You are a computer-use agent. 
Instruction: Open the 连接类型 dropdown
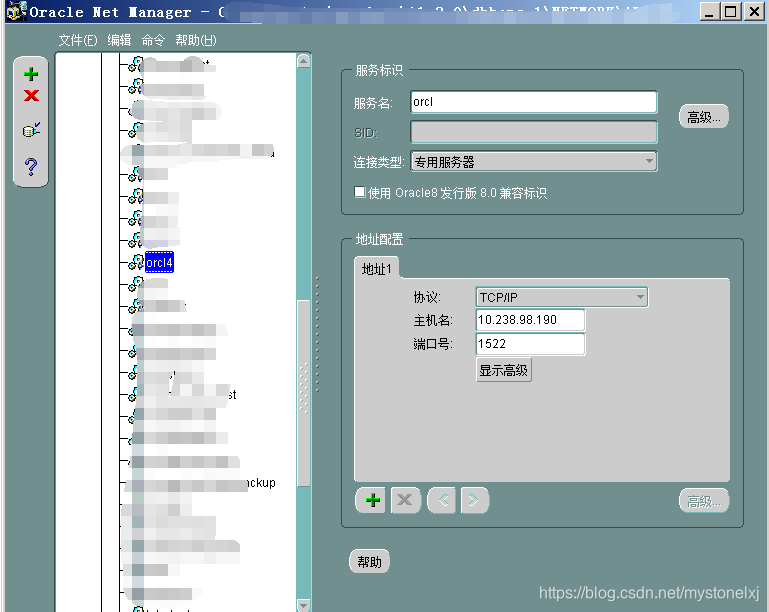pyautogui.click(x=534, y=161)
